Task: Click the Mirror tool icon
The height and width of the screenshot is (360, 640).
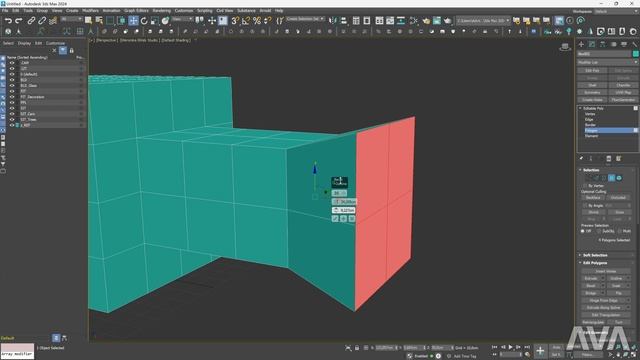Action: coord(333,20)
